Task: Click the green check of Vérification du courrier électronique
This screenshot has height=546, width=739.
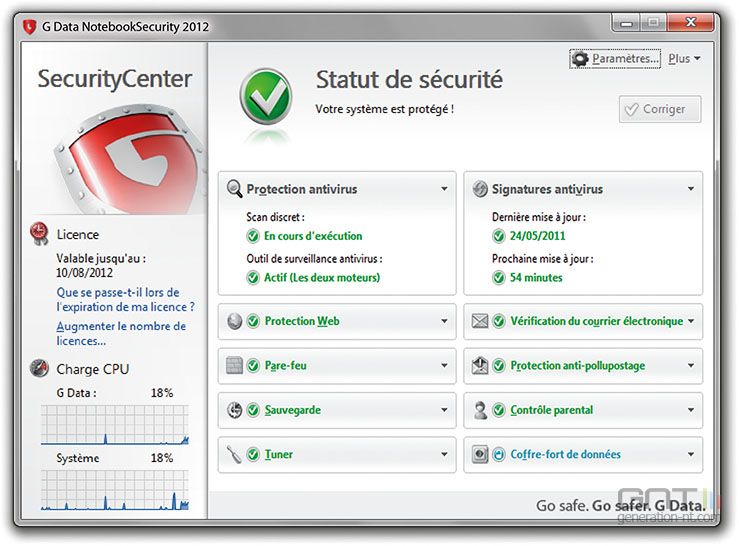Action: [x=499, y=321]
